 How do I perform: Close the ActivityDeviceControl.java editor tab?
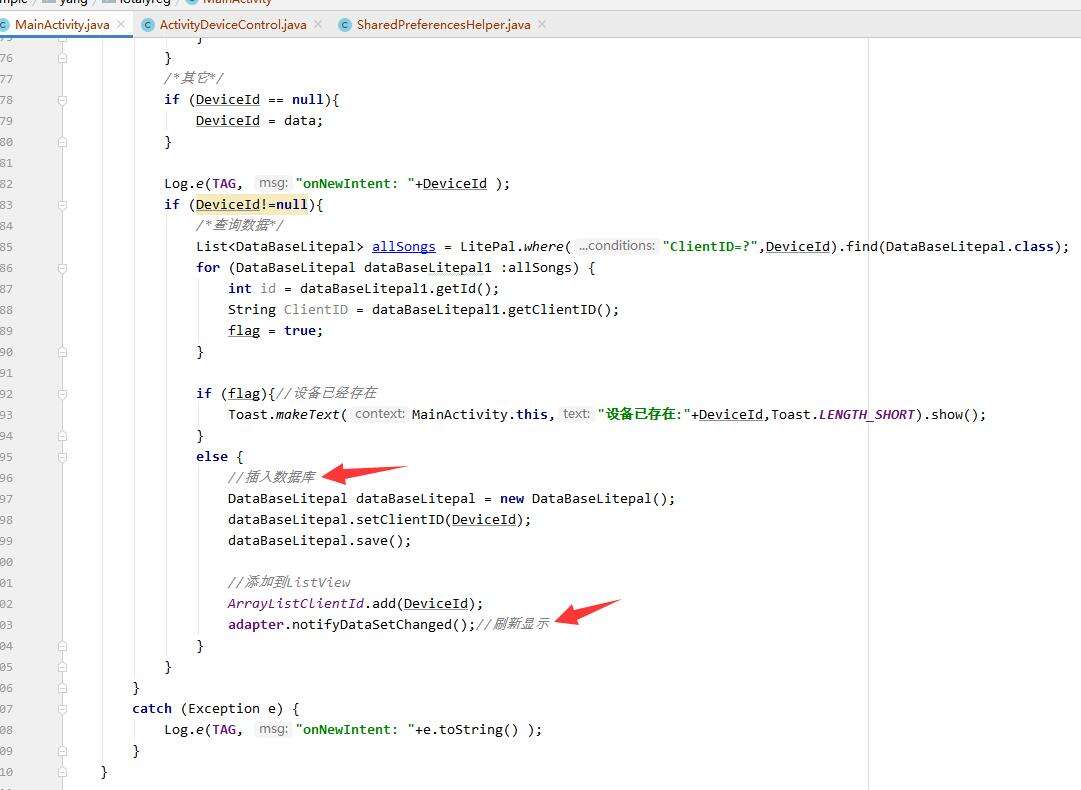pos(318,24)
